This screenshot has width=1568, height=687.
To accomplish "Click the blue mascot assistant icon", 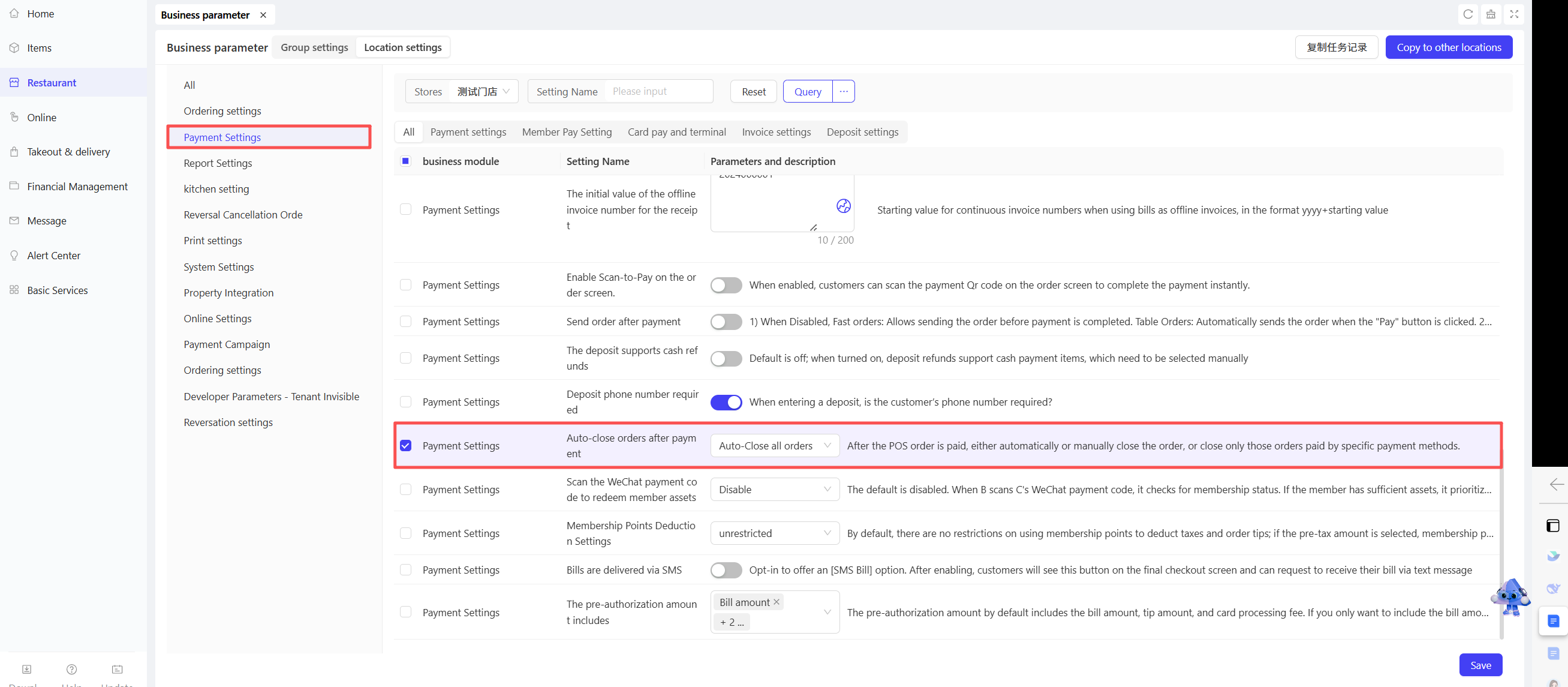I will [x=1510, y=596].
